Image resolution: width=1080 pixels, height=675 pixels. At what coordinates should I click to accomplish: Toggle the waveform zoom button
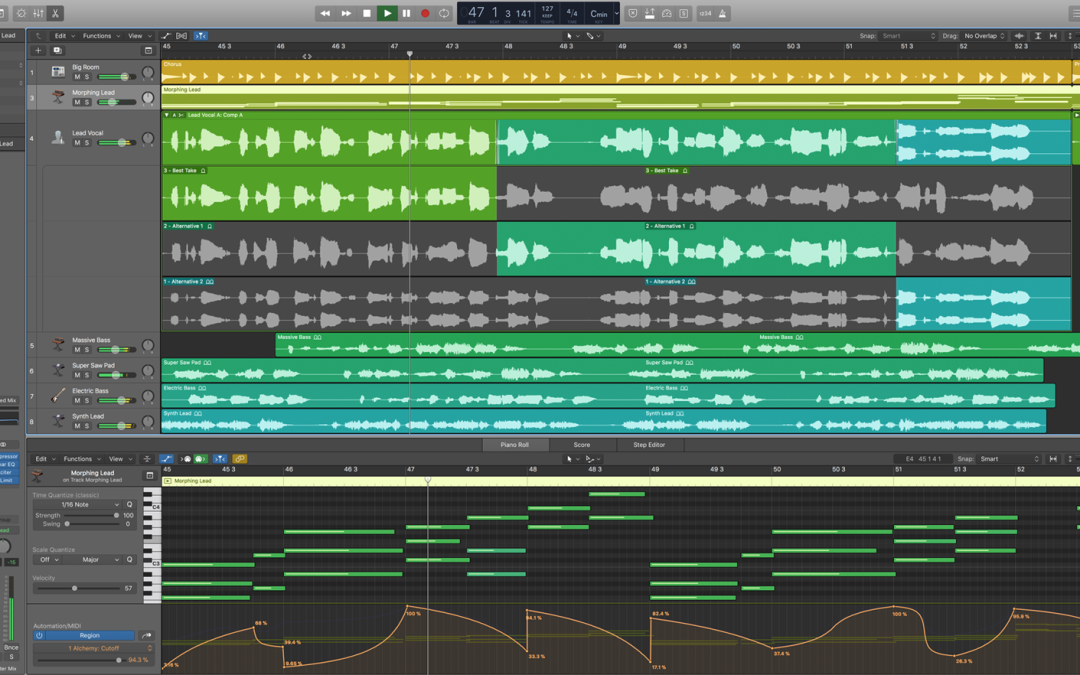click(1019, 36)
